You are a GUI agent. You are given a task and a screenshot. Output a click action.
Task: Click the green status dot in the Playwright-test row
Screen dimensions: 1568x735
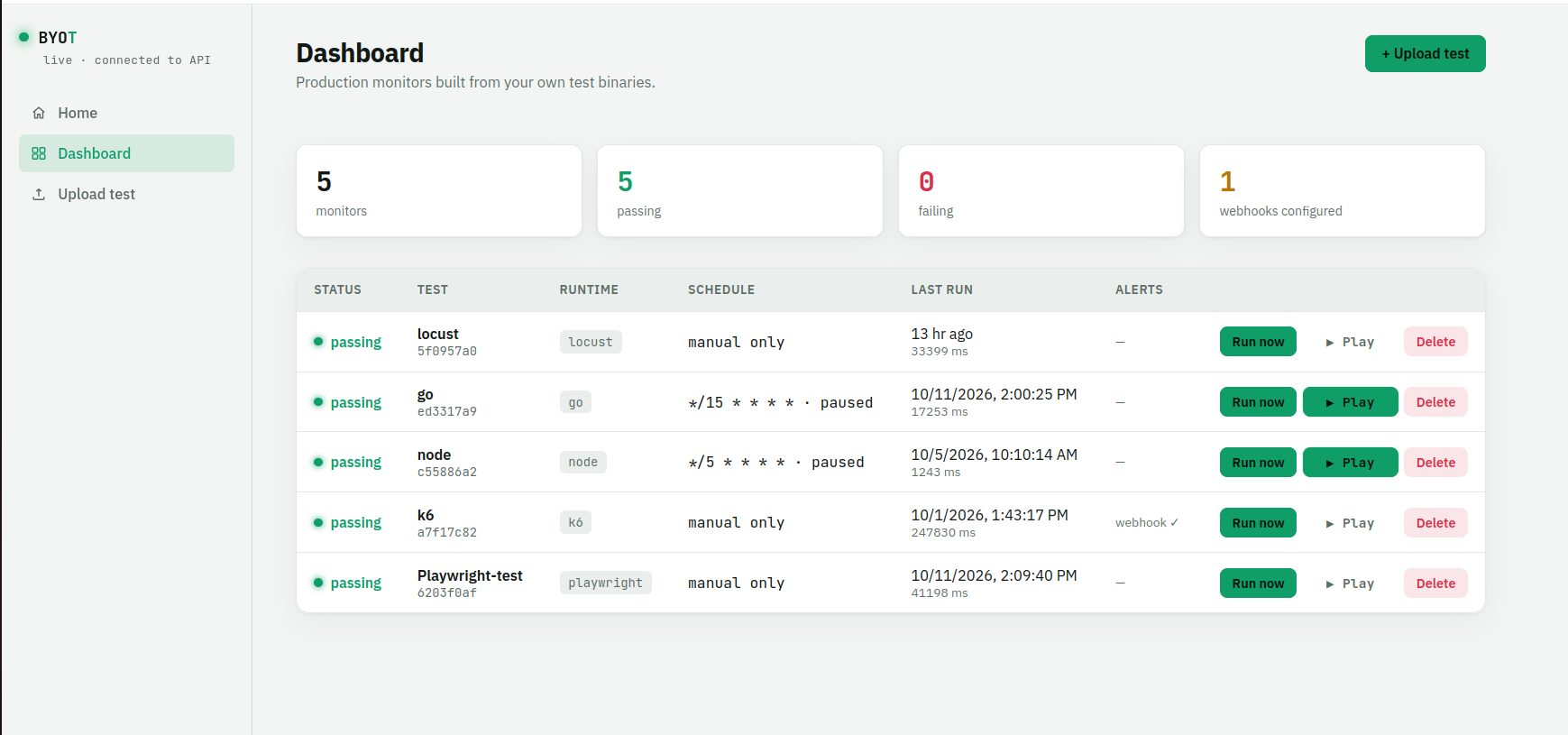[318, 583]
